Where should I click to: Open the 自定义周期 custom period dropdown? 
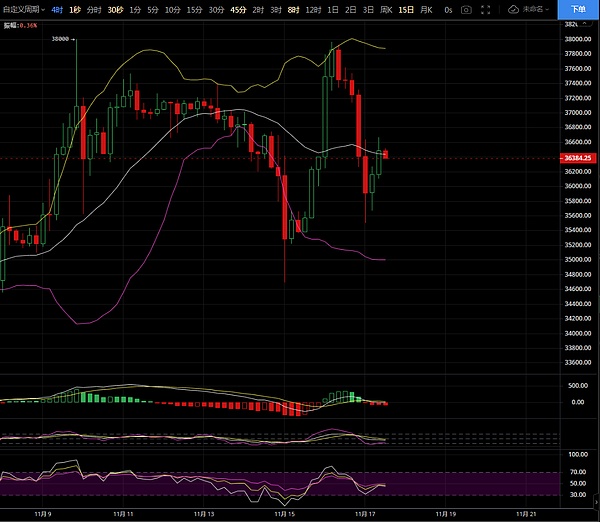click(23, 9)
